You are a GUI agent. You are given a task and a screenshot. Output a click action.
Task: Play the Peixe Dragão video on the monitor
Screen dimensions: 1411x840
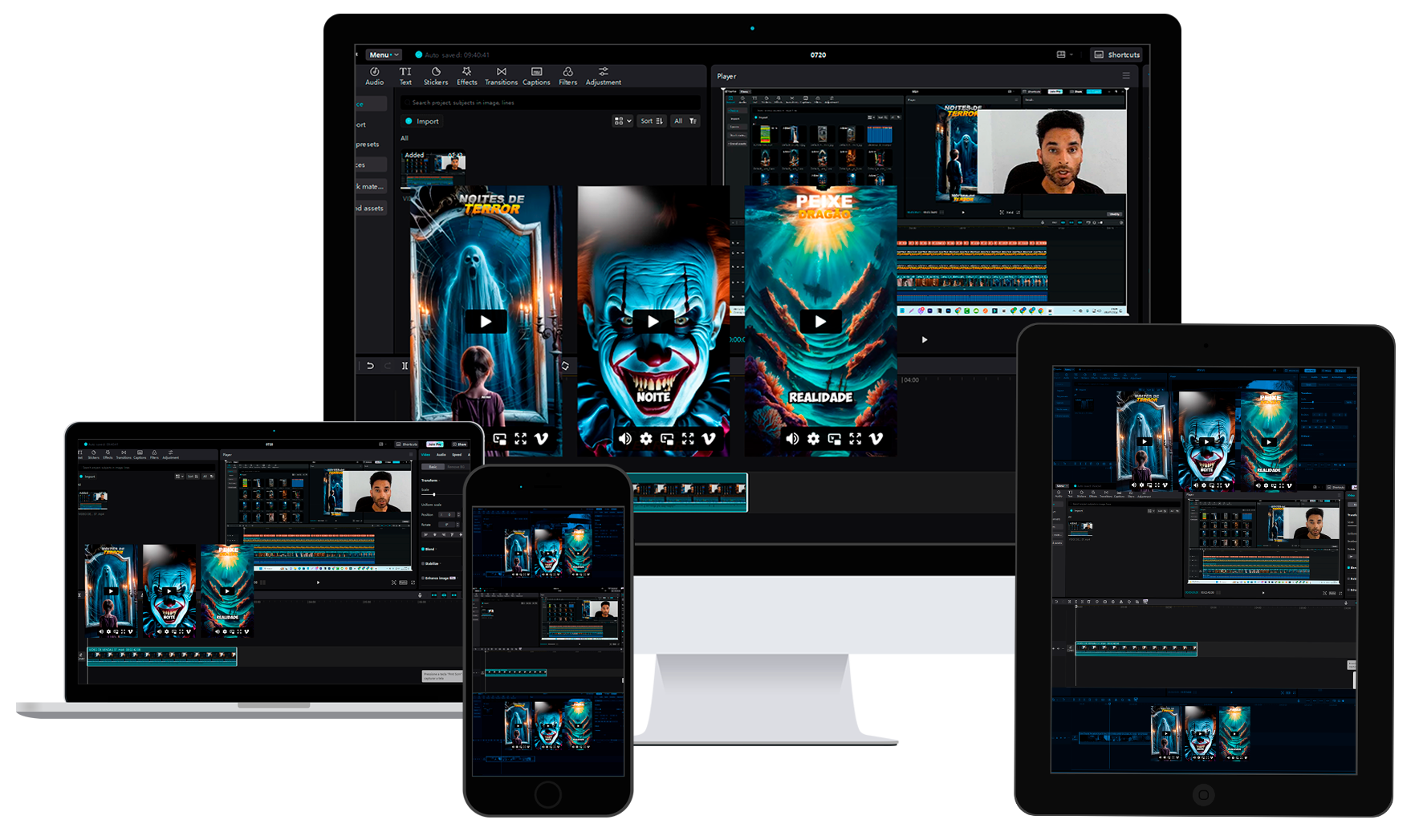820,322
